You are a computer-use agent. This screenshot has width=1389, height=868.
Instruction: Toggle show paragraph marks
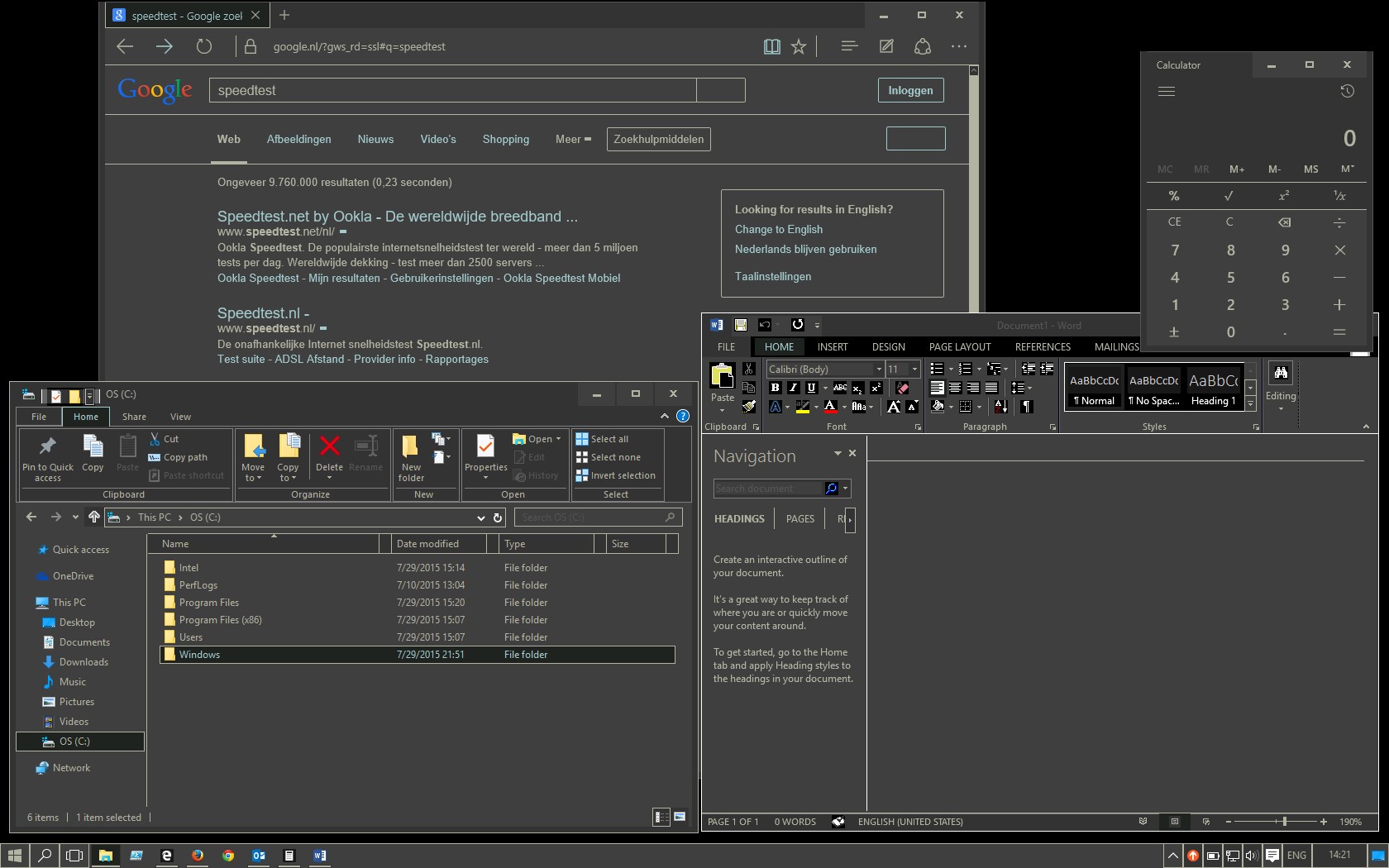click(1028, 406)
